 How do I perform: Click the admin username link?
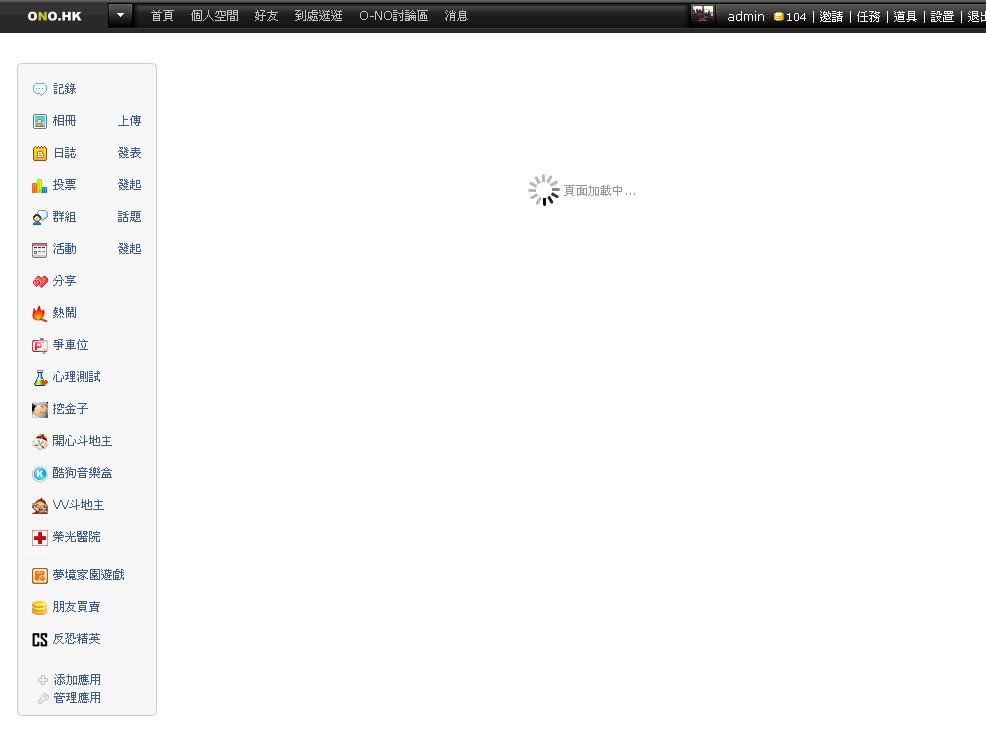pyautogui.click(x=746, y=17)
